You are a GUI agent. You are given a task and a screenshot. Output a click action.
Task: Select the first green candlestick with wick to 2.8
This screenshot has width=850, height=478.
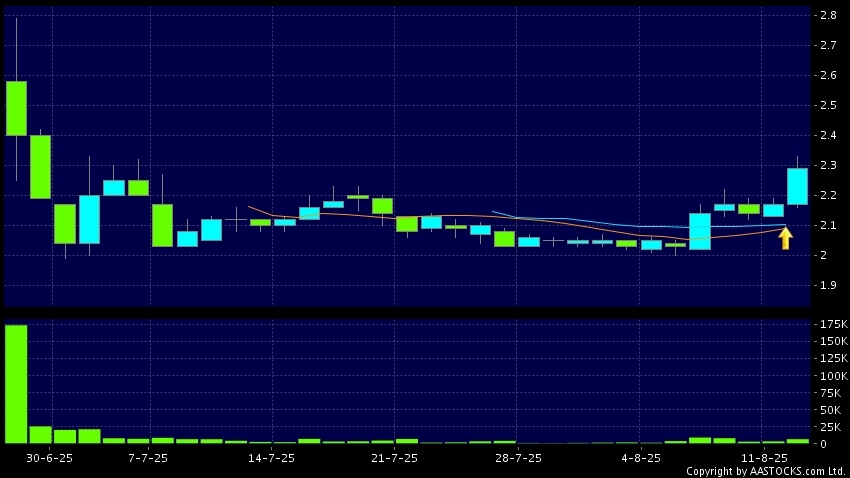click(16, 108)
